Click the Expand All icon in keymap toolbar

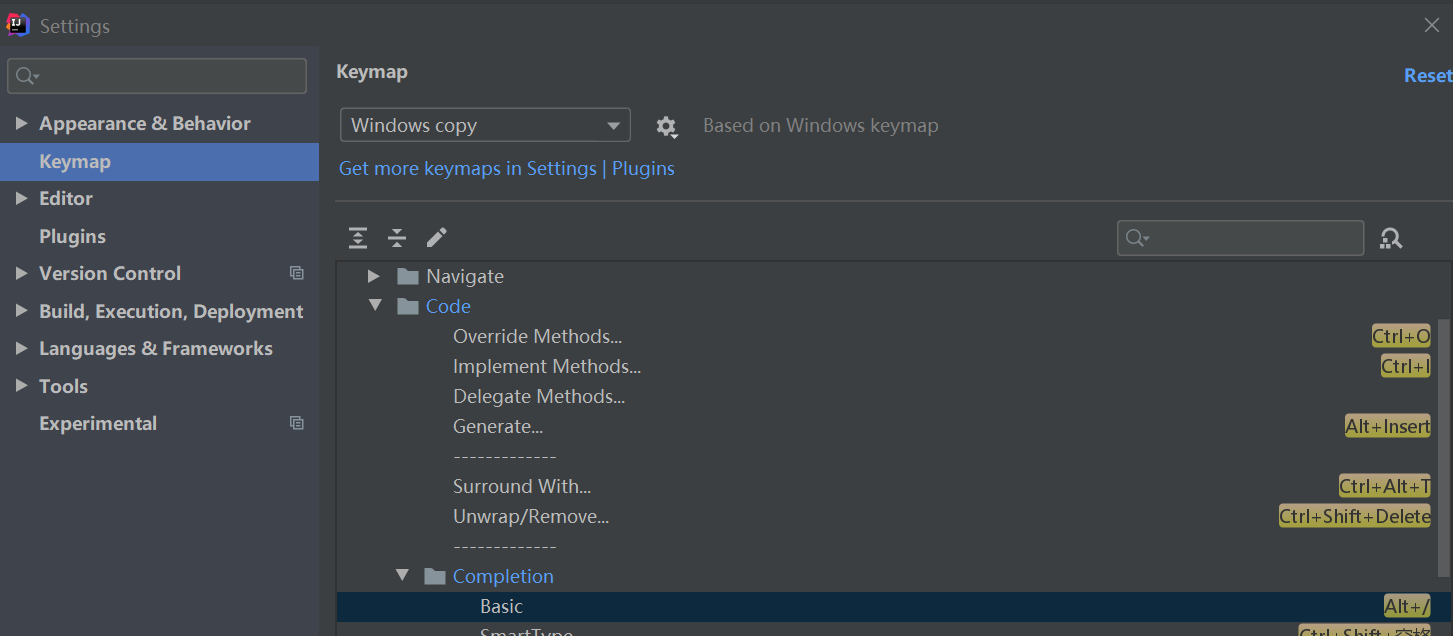click(358, 238)
